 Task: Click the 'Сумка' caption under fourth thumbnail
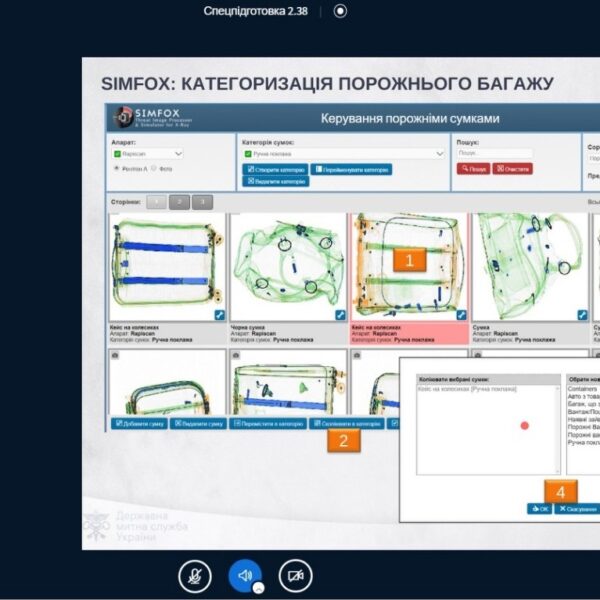[481, 328]
